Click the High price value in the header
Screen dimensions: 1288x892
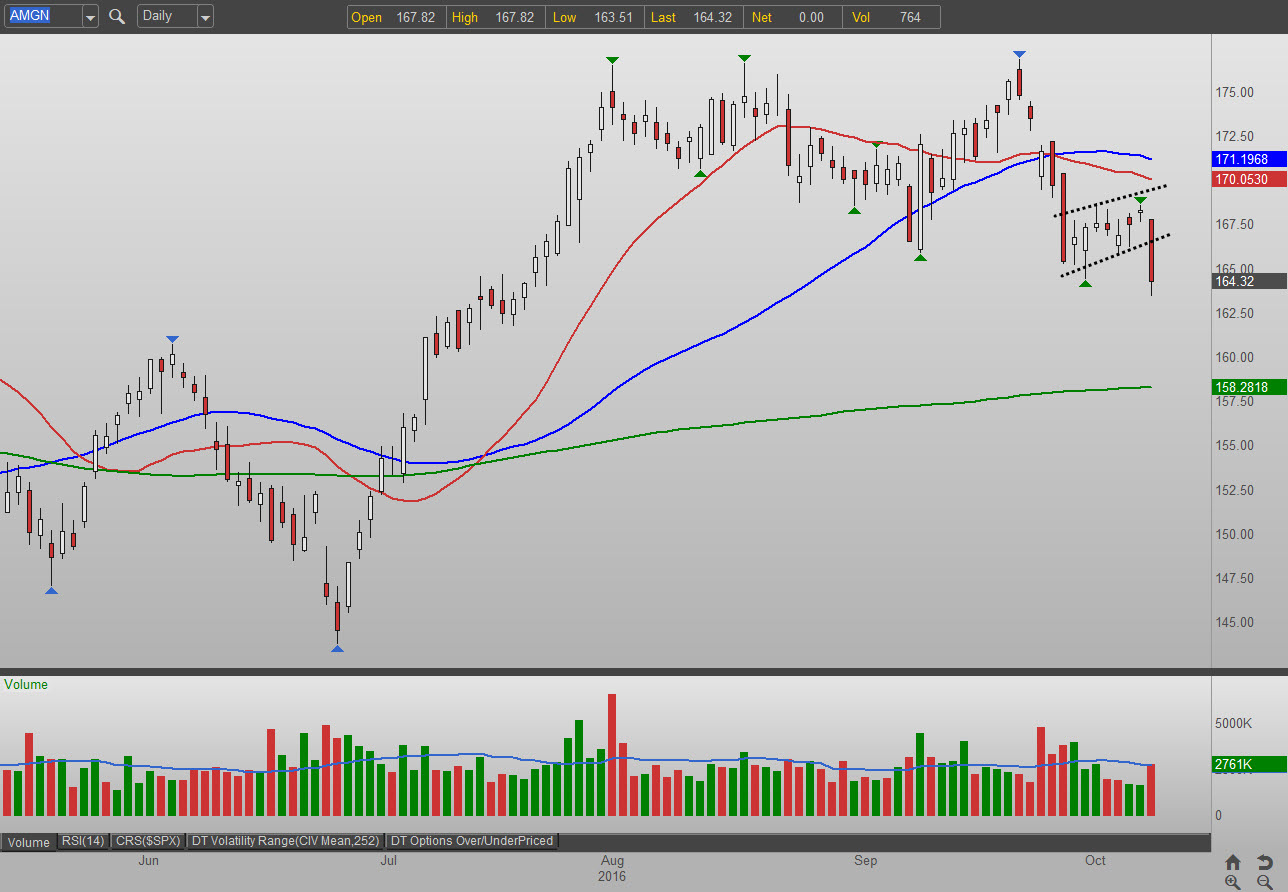point(515,17)
